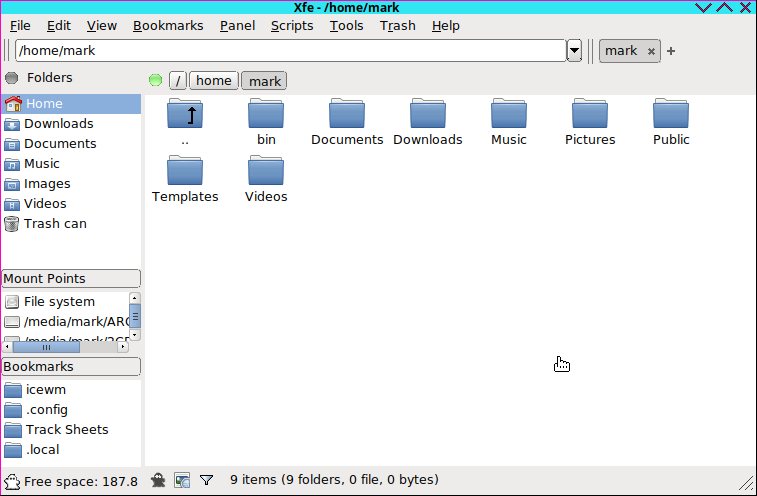
Task: Select the /media/mark/AR mount point
Action: pos(65,322)
